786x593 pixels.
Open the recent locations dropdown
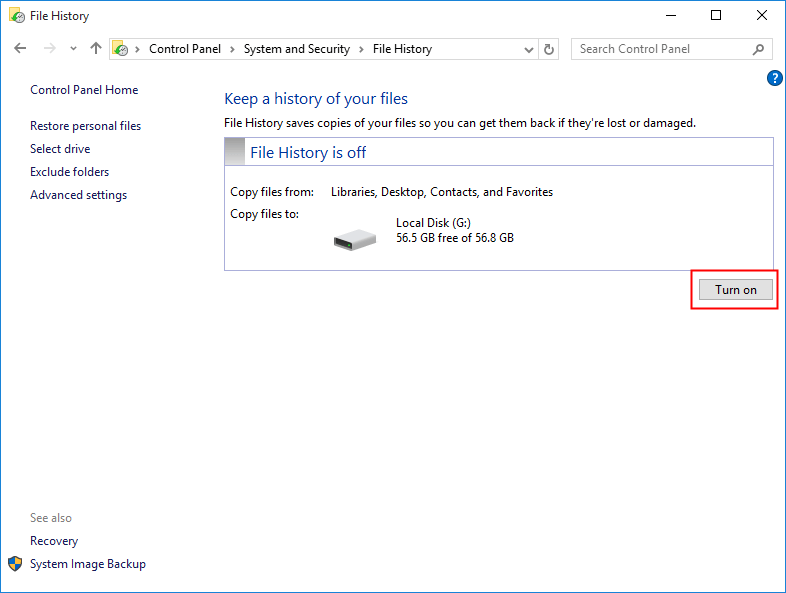[73, 49]
